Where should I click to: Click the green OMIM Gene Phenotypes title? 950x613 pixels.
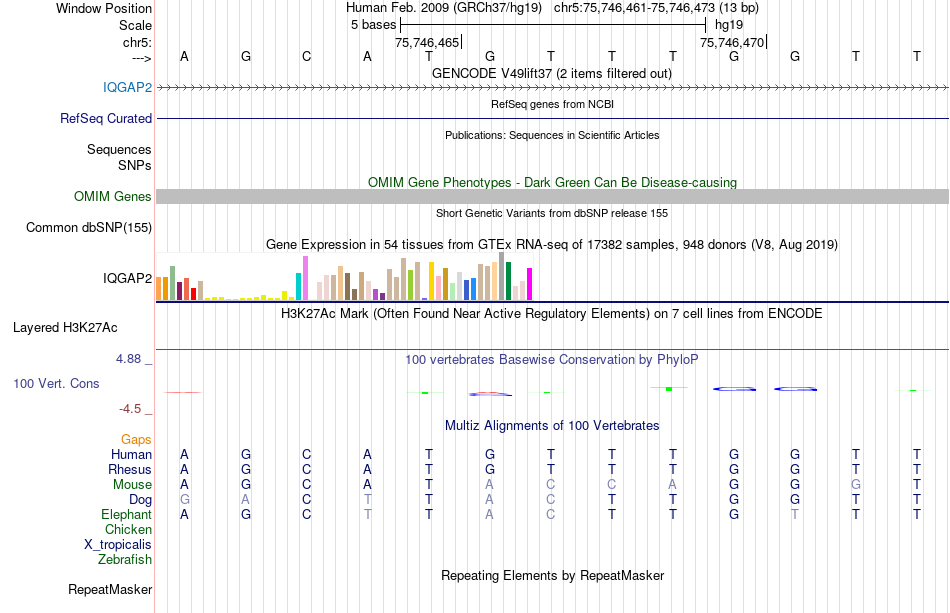click(552, 182)
